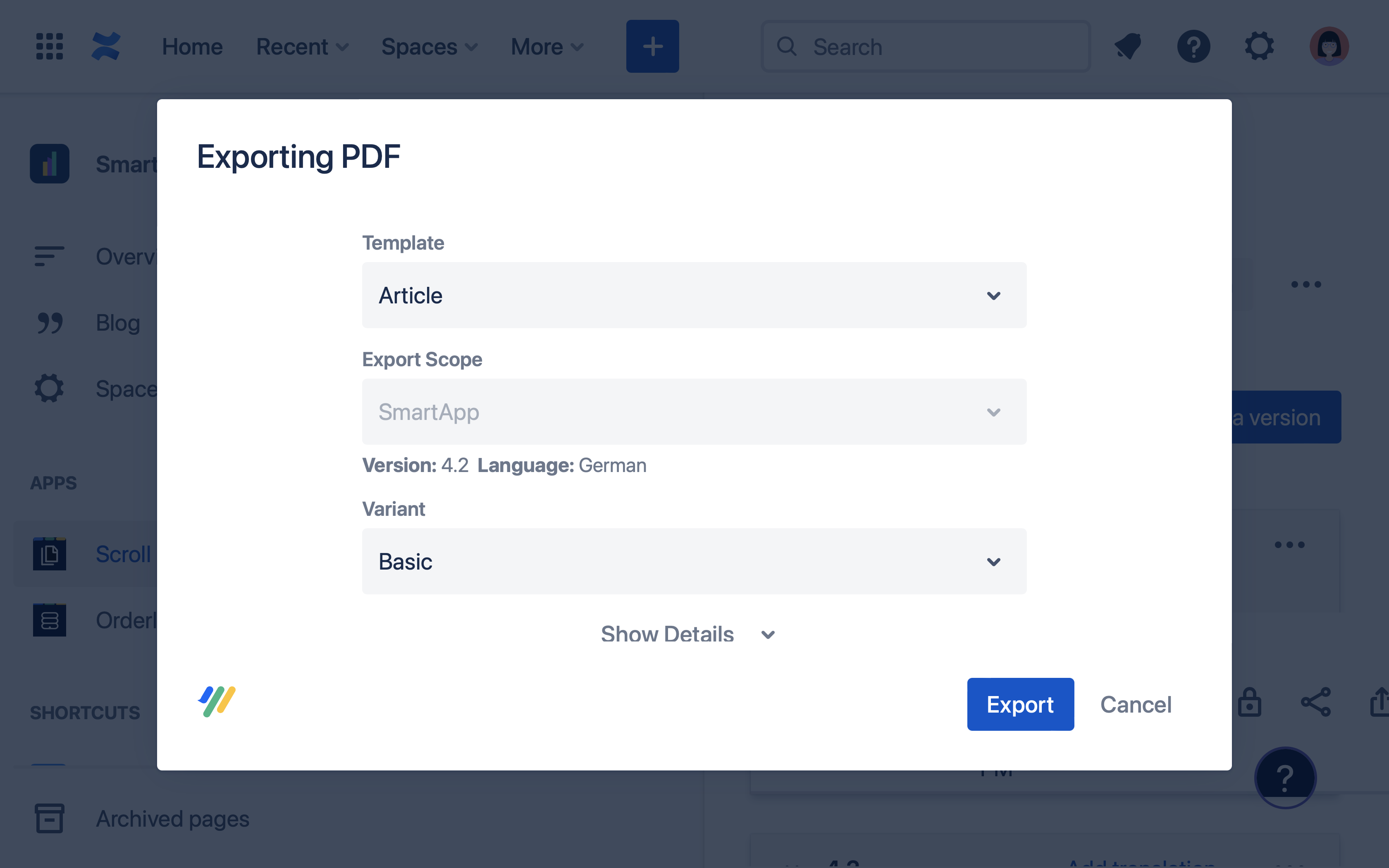The image size is (1389, 868).
Task: Click the Blog label in sidebar
Action: [x=118, y=323]
